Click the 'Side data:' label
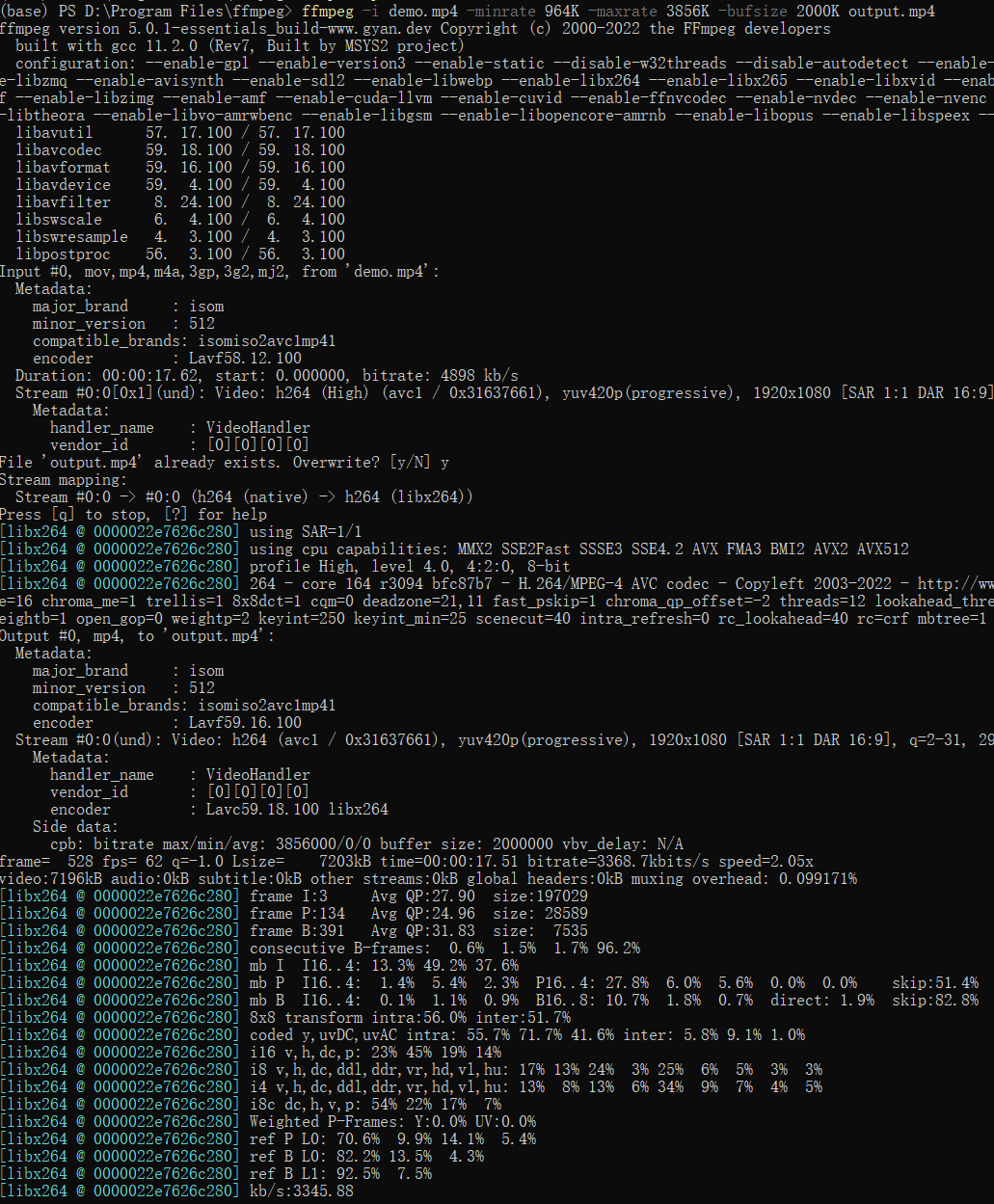 (x=75, y=827)
